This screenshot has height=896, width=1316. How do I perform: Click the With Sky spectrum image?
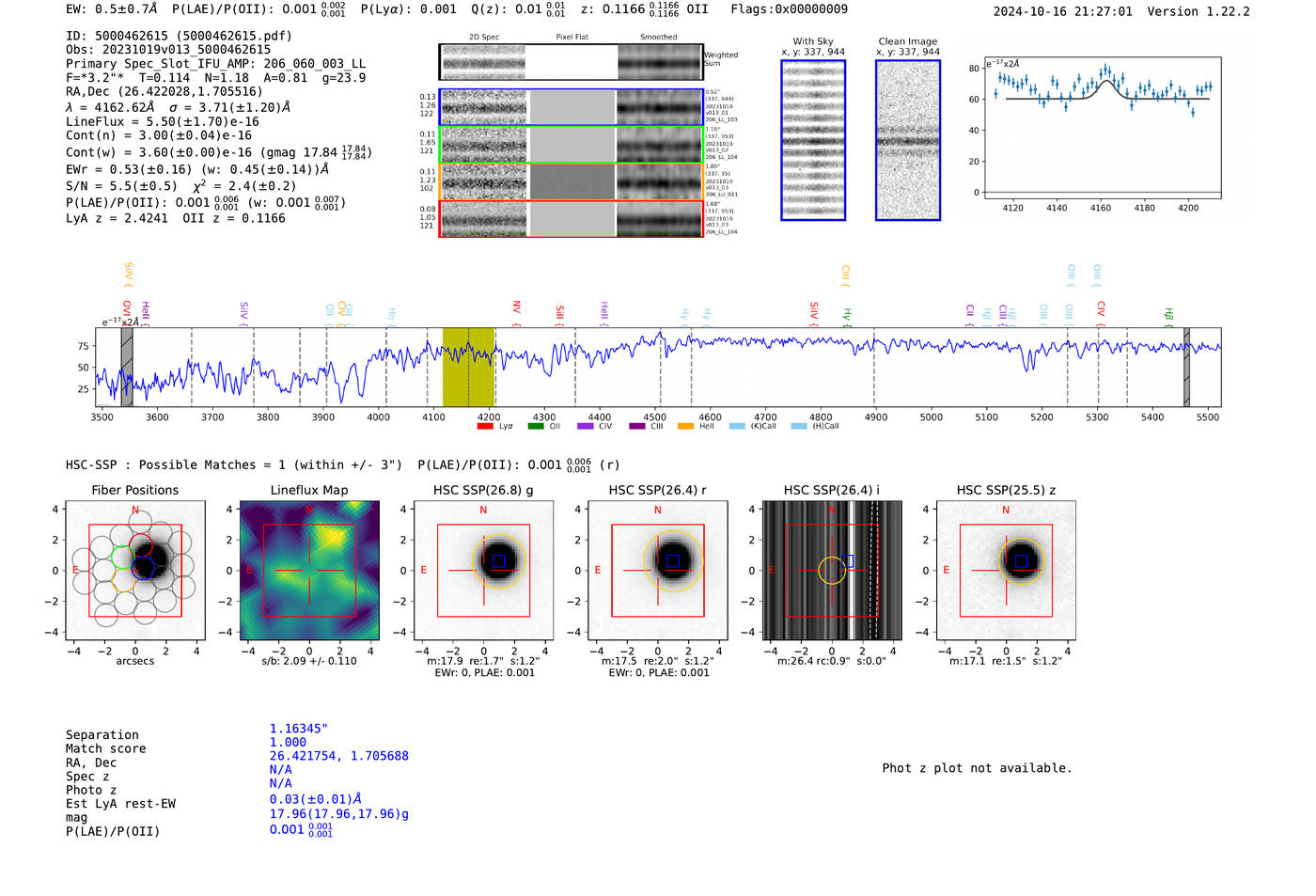point(813,140)
